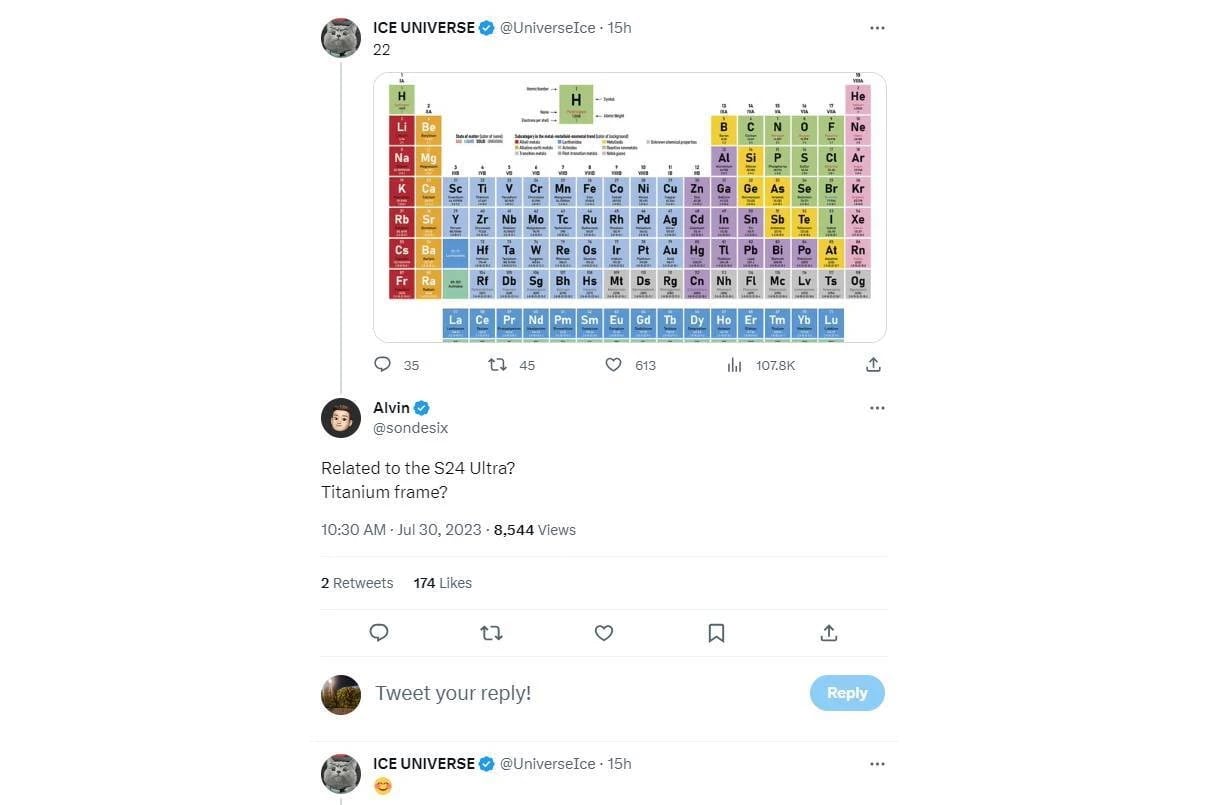Open more options for Alvin's tweet

point(877,407)
